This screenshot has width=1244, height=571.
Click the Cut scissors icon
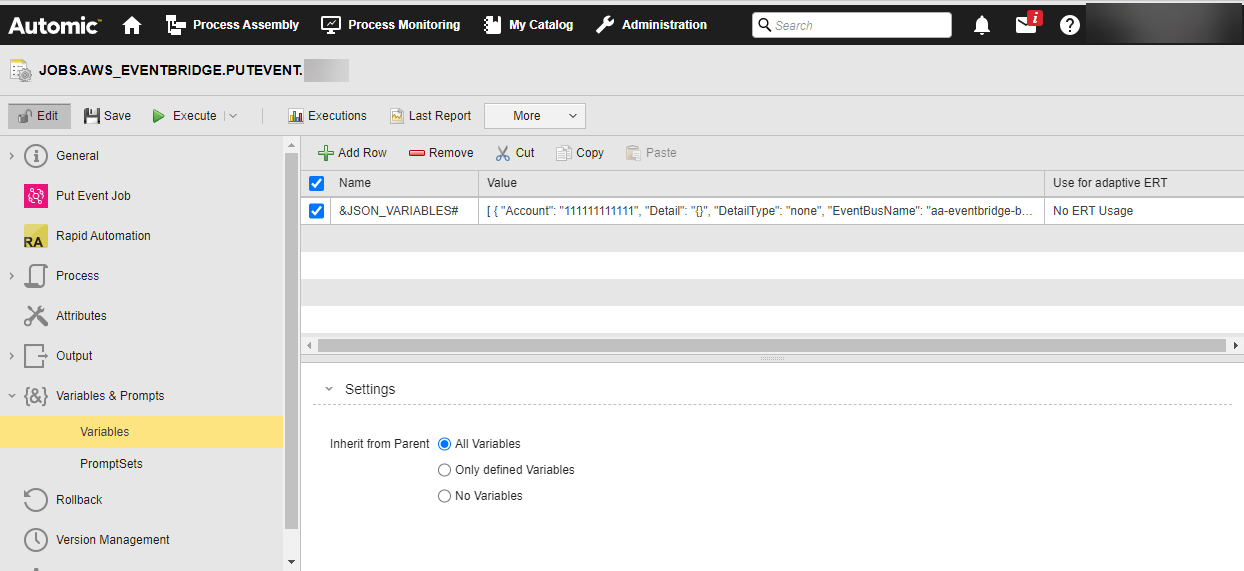point(503,153)
